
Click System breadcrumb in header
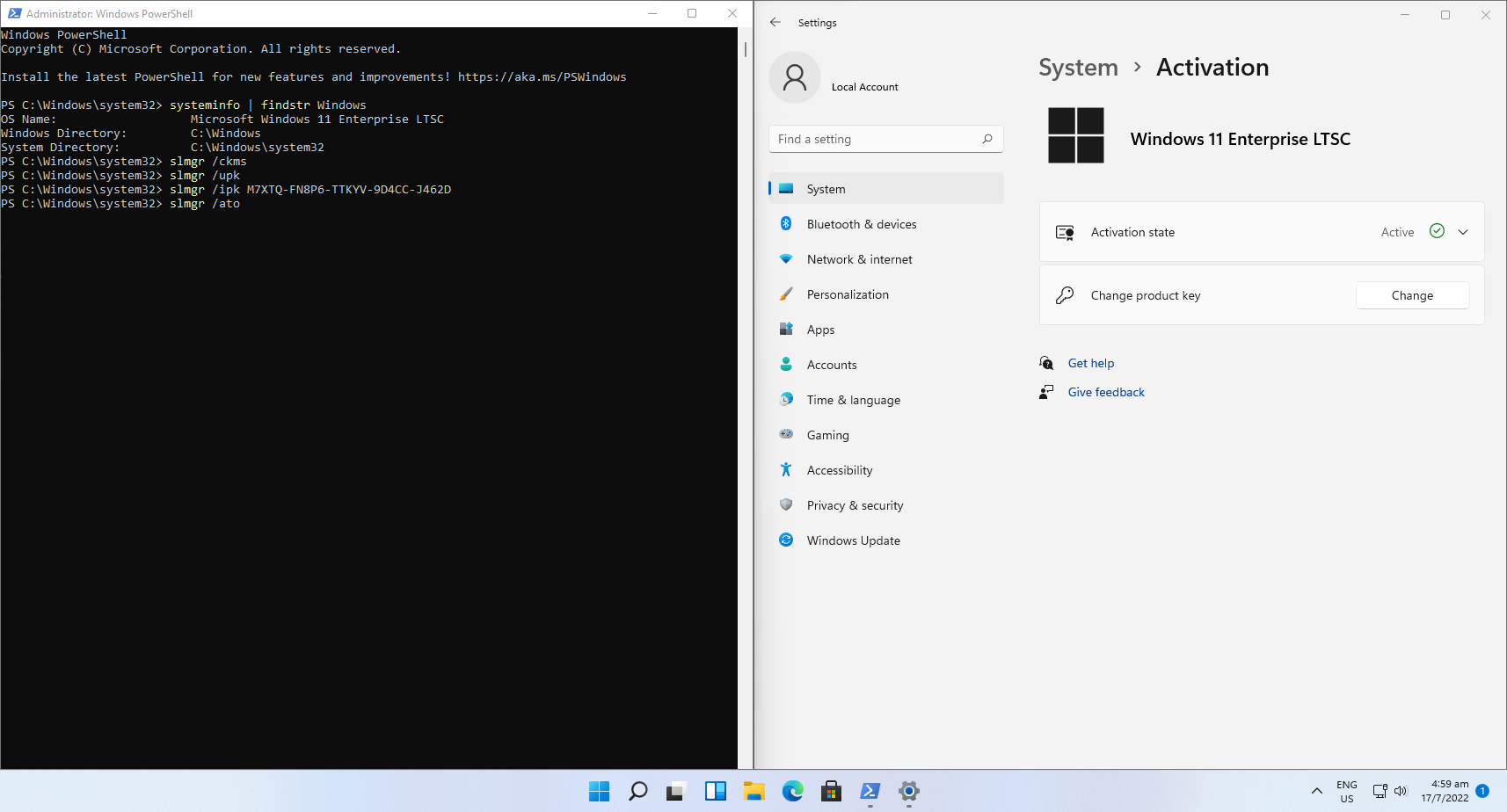click(x=1078, y=68)
